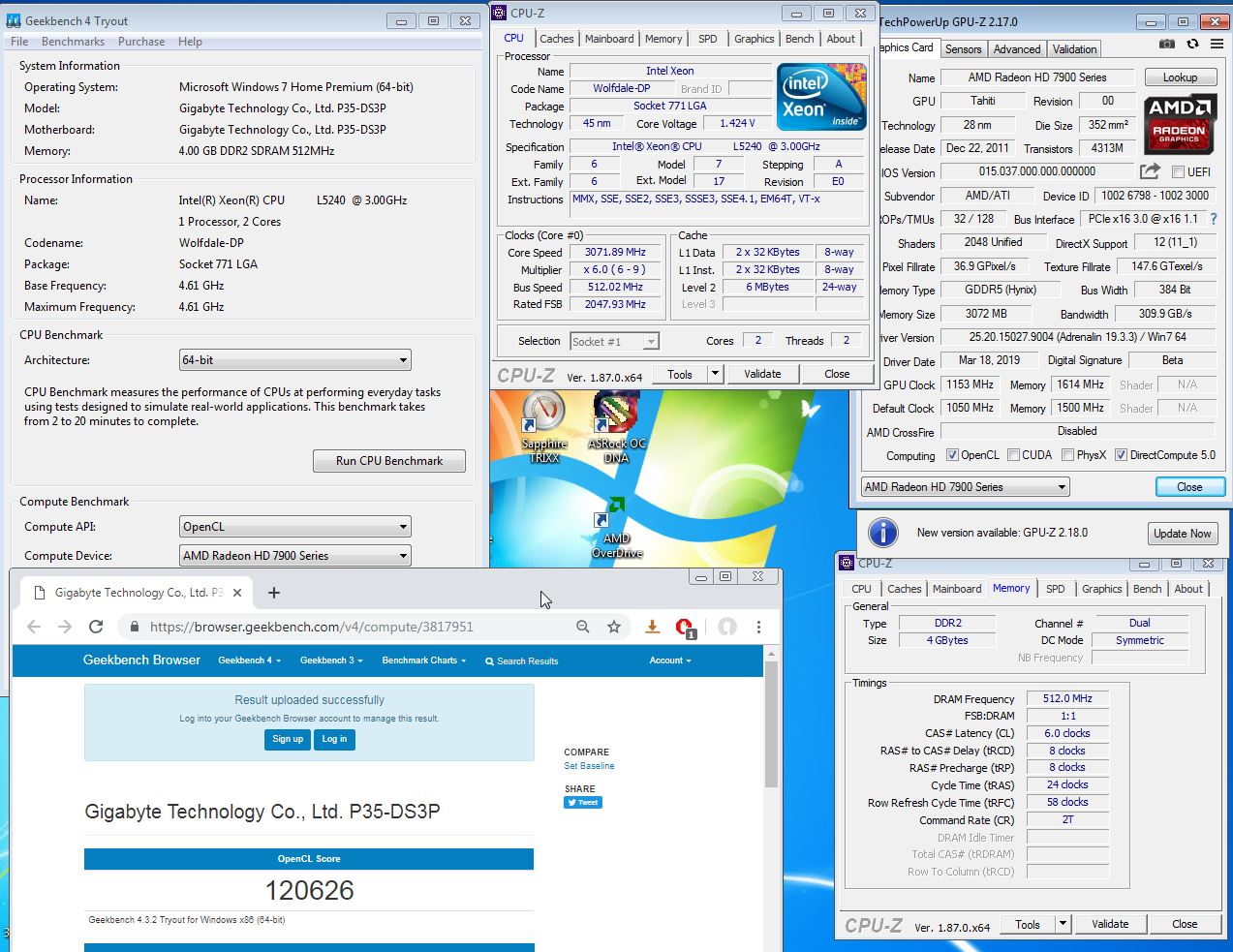
Task: Reload the Geekbench browser page
Action: tap(96, 627)
